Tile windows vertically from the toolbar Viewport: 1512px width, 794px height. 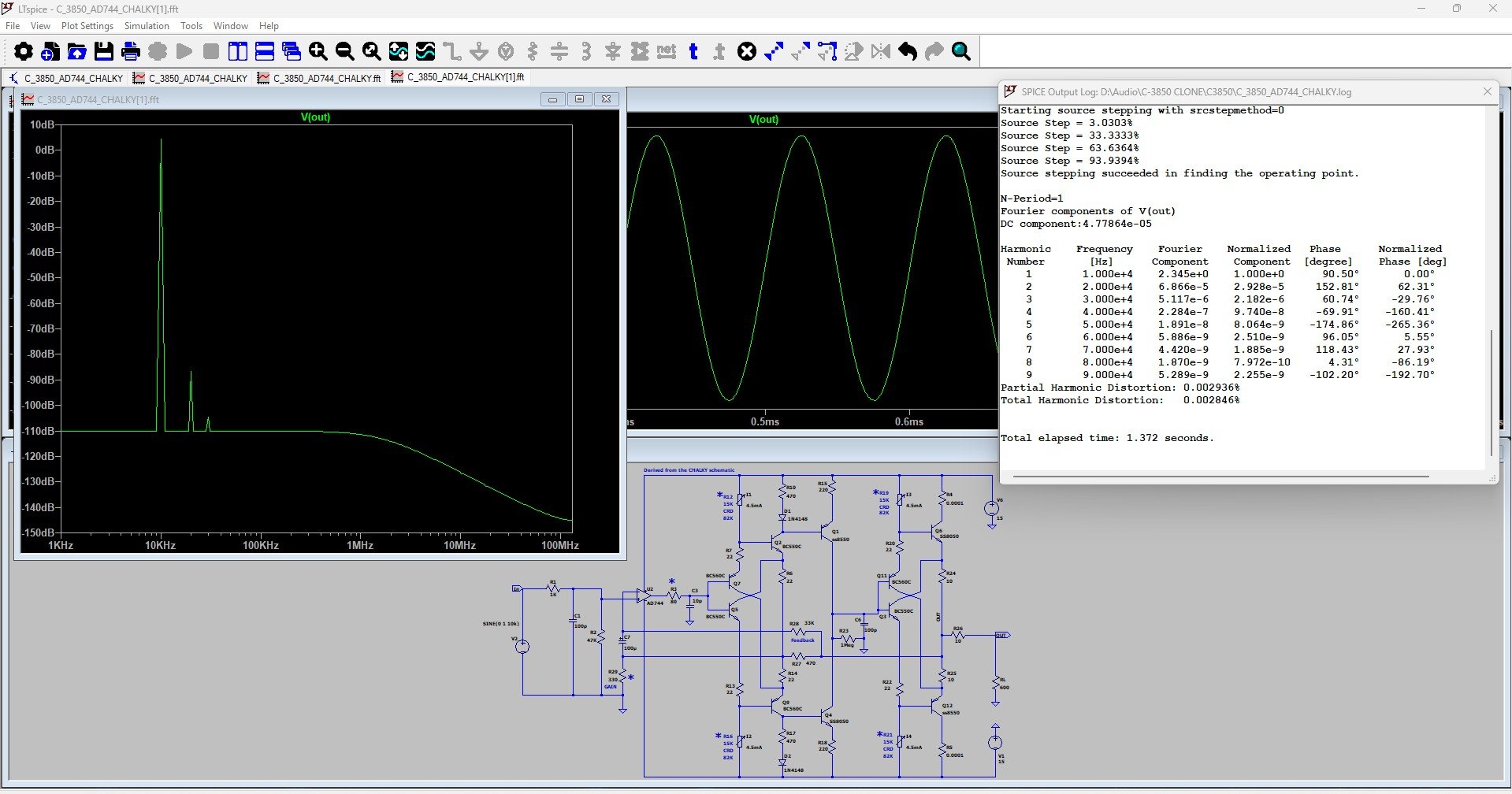point(237,52)
